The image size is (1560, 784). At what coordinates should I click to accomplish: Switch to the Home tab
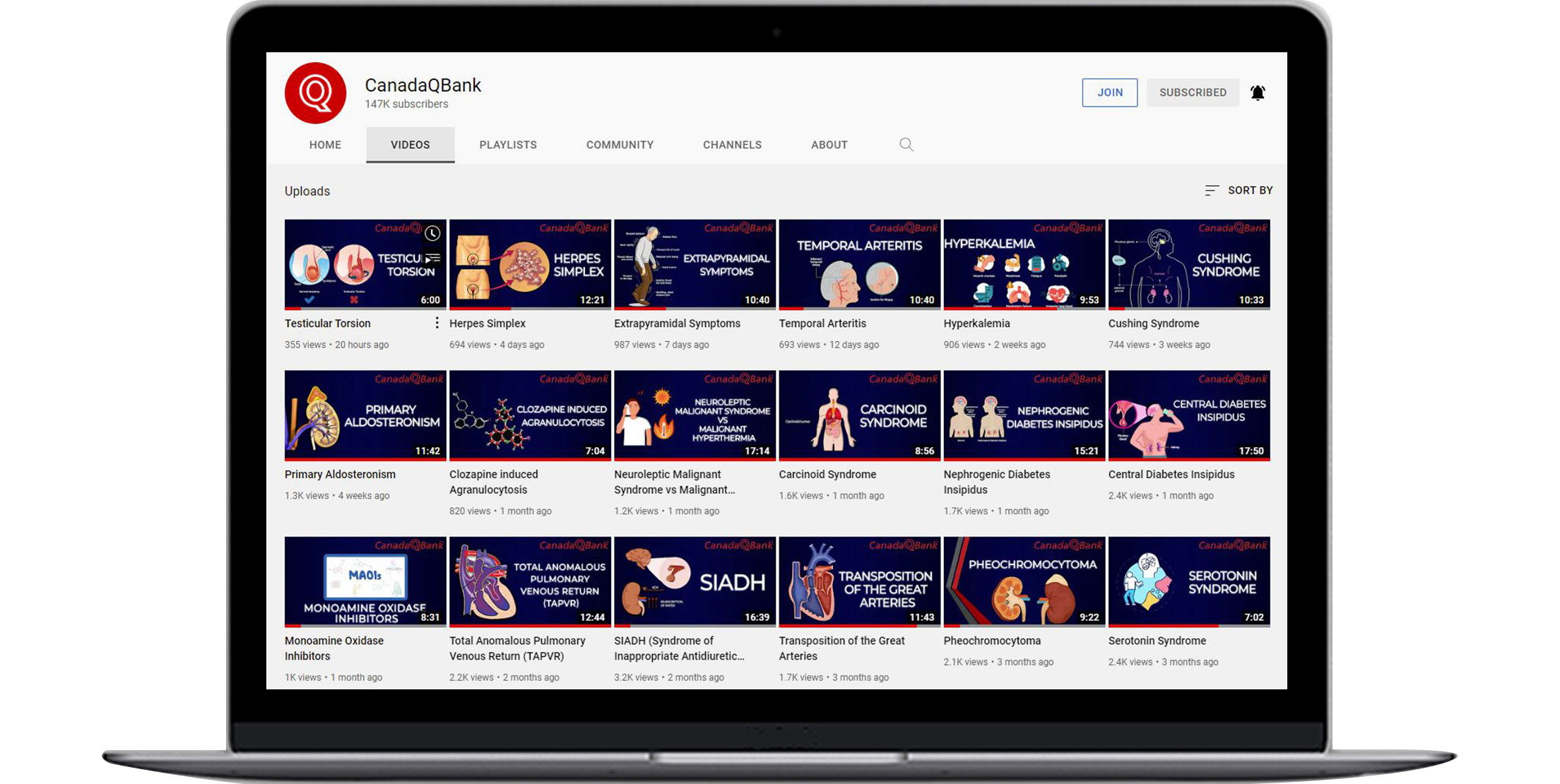point(325,145)
